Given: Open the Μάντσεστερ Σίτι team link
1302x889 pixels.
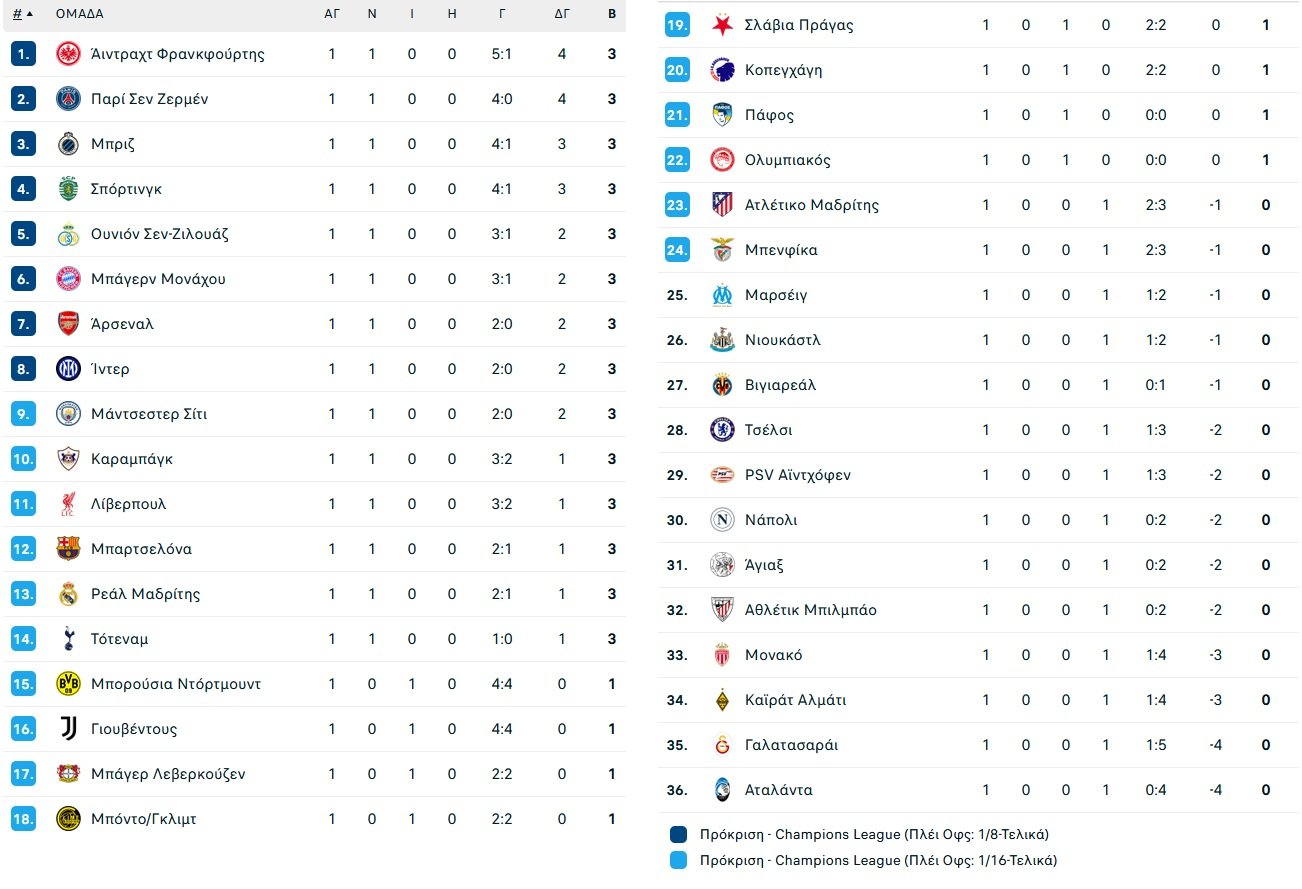Looking at the screenshot, I should tap(149, 414).
